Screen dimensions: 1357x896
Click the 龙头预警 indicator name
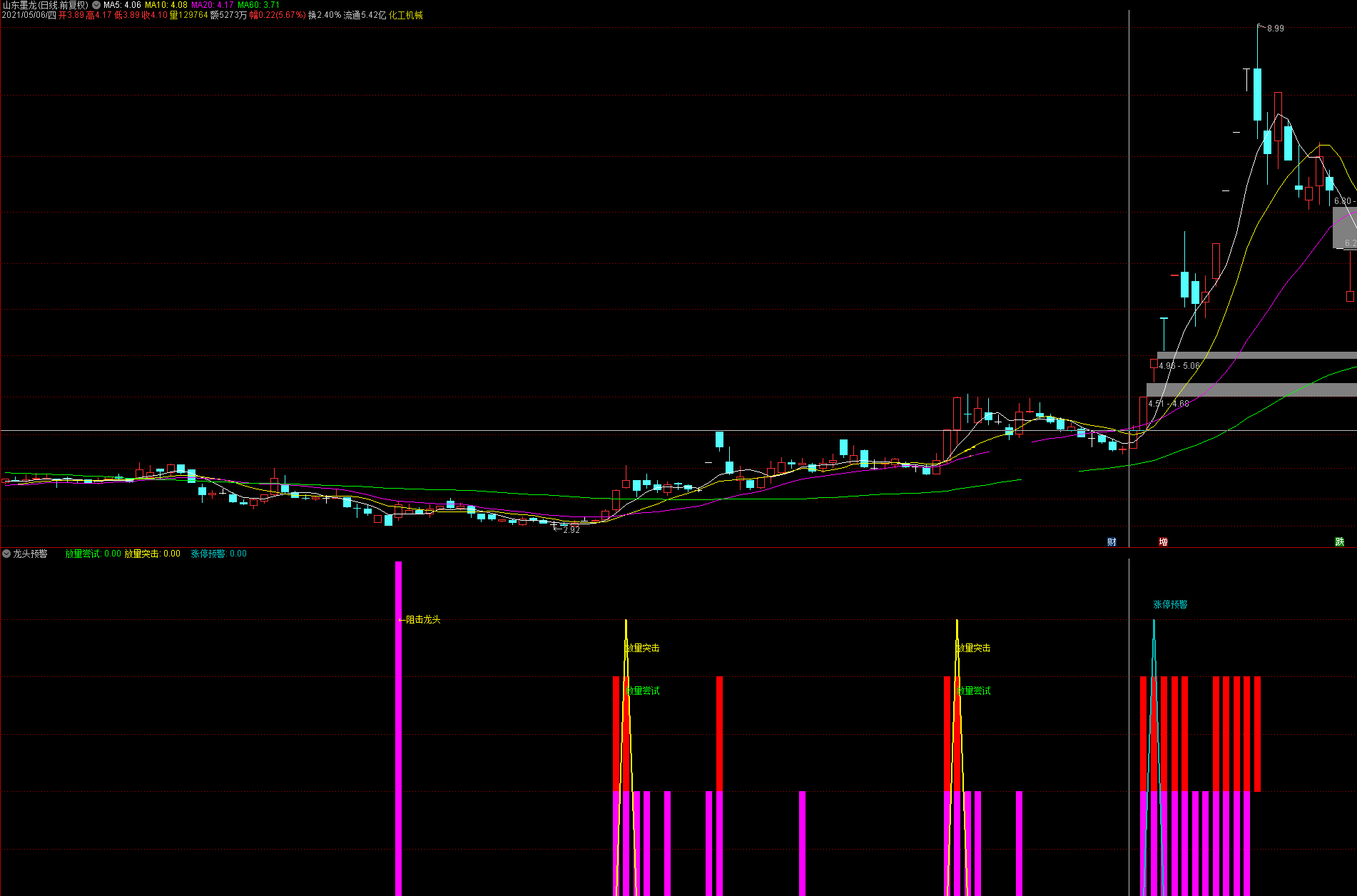point(30,554)
